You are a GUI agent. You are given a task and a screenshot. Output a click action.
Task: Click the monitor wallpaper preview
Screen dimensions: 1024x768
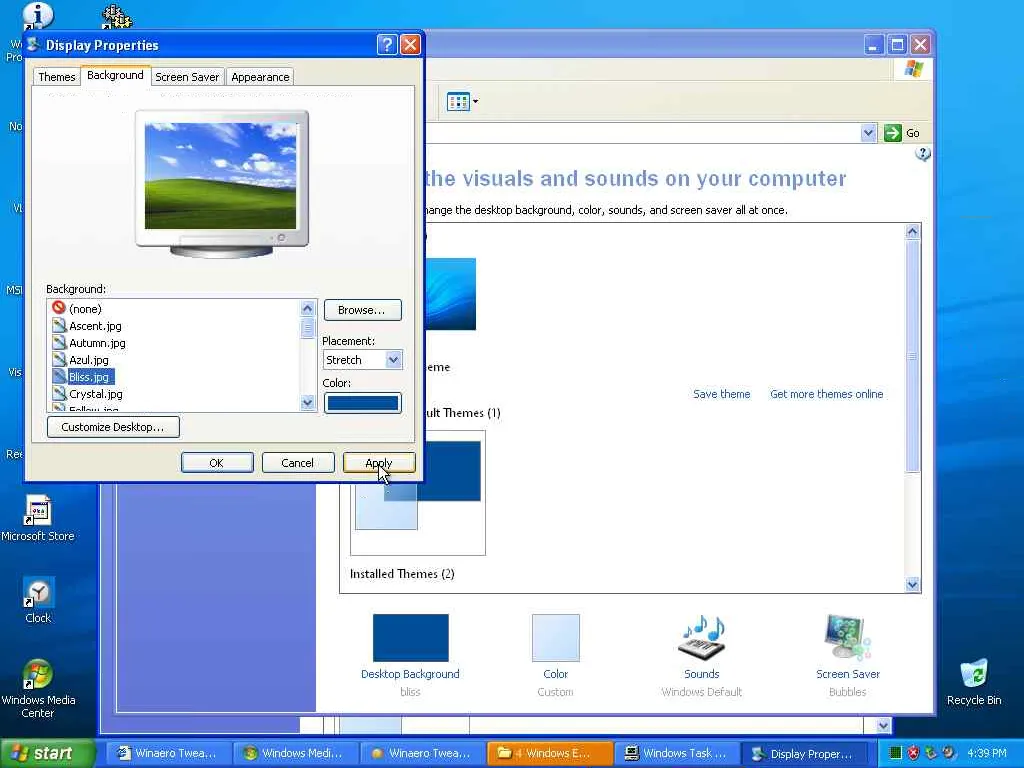coord(221,176)
